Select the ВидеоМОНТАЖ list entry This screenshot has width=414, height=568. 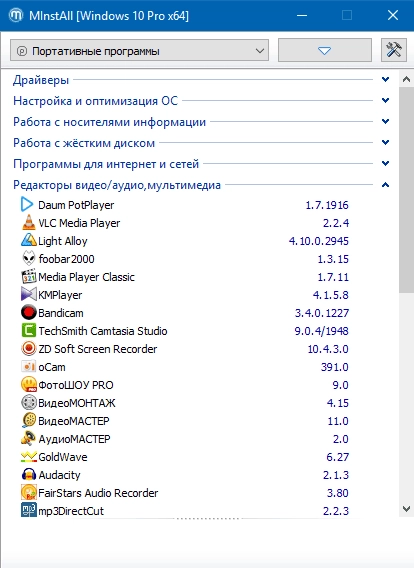185,403
